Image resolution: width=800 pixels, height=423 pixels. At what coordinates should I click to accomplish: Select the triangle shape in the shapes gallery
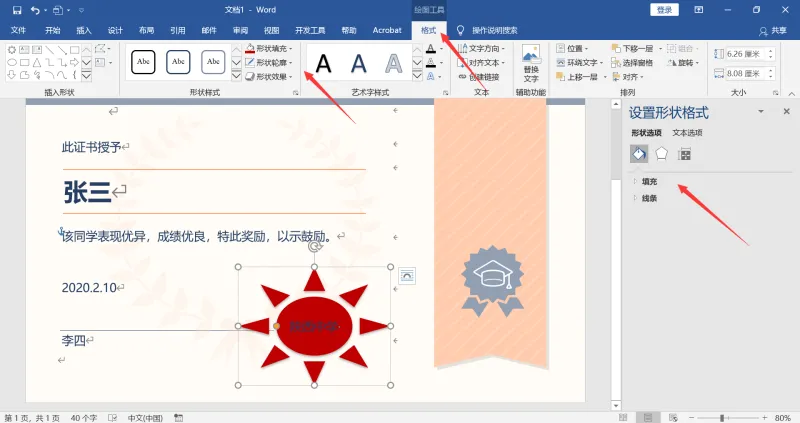point(37,63)
